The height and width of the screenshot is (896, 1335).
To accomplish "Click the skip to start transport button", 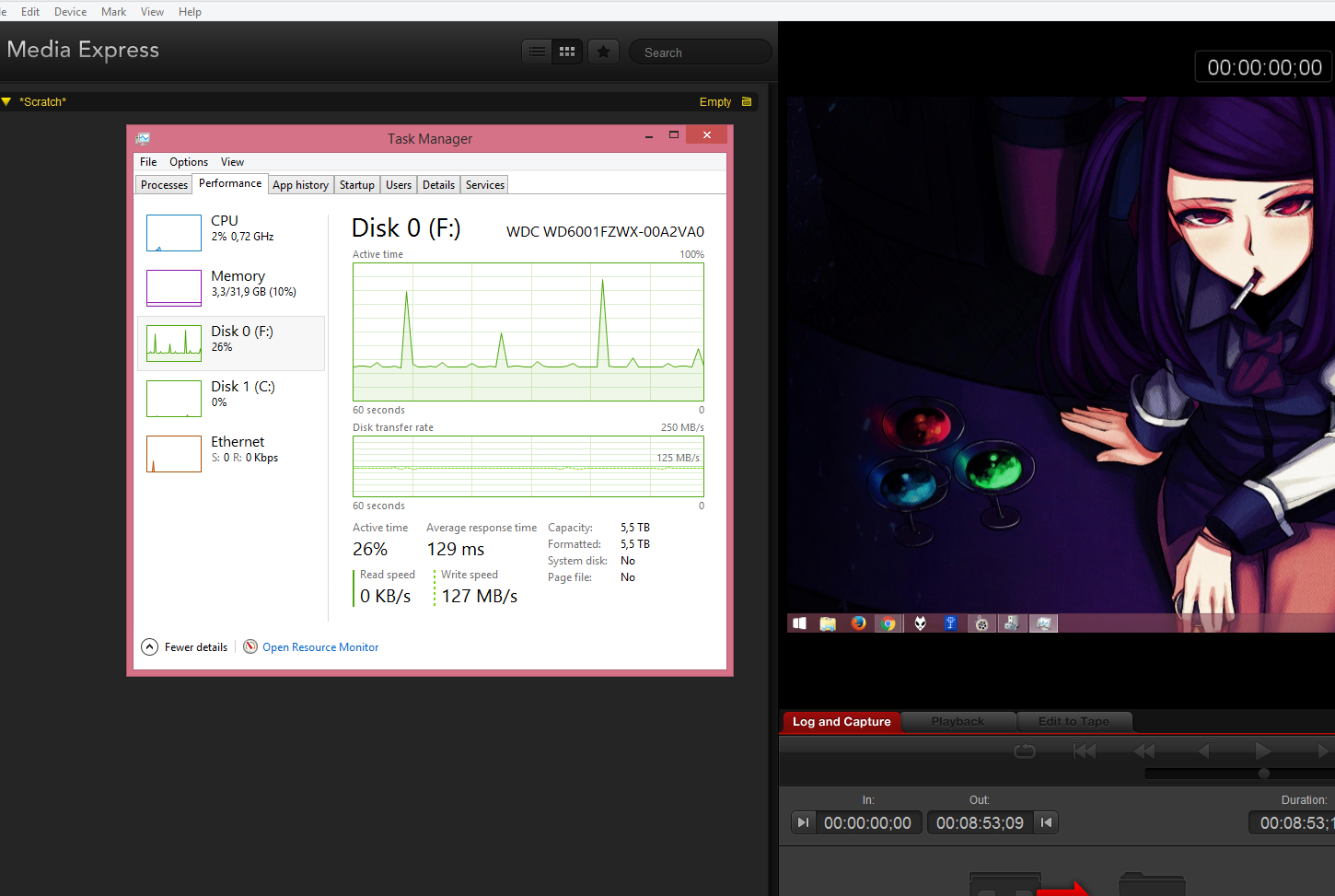I will [1085, 751].
